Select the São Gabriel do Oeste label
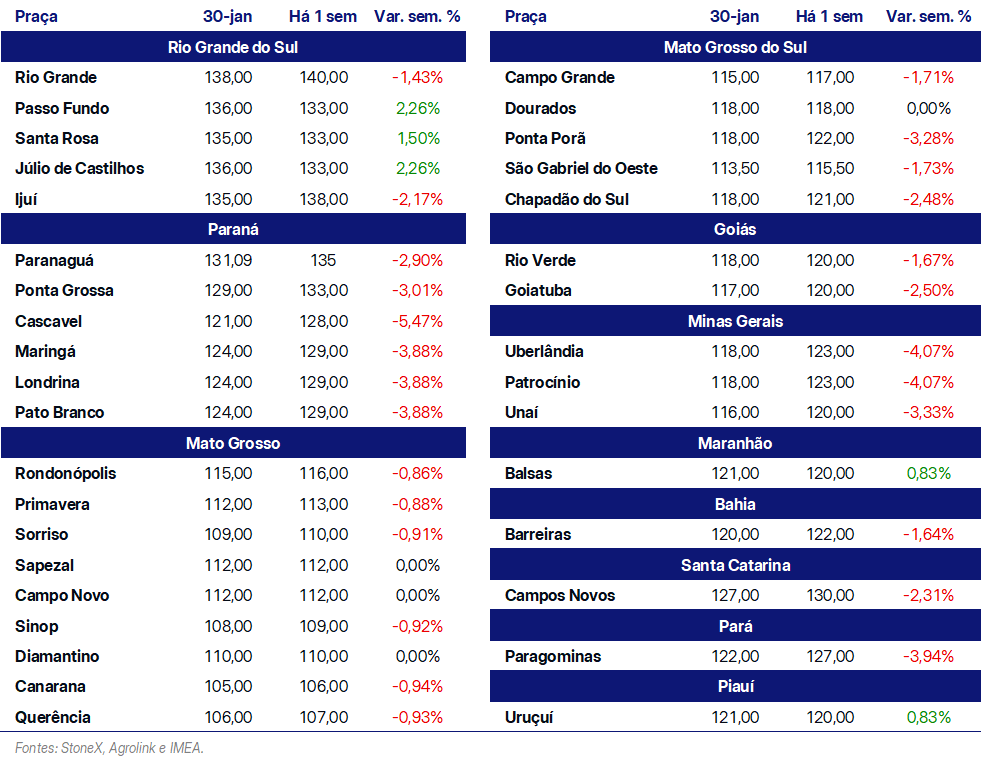982x758 pixels. [581, 168]
